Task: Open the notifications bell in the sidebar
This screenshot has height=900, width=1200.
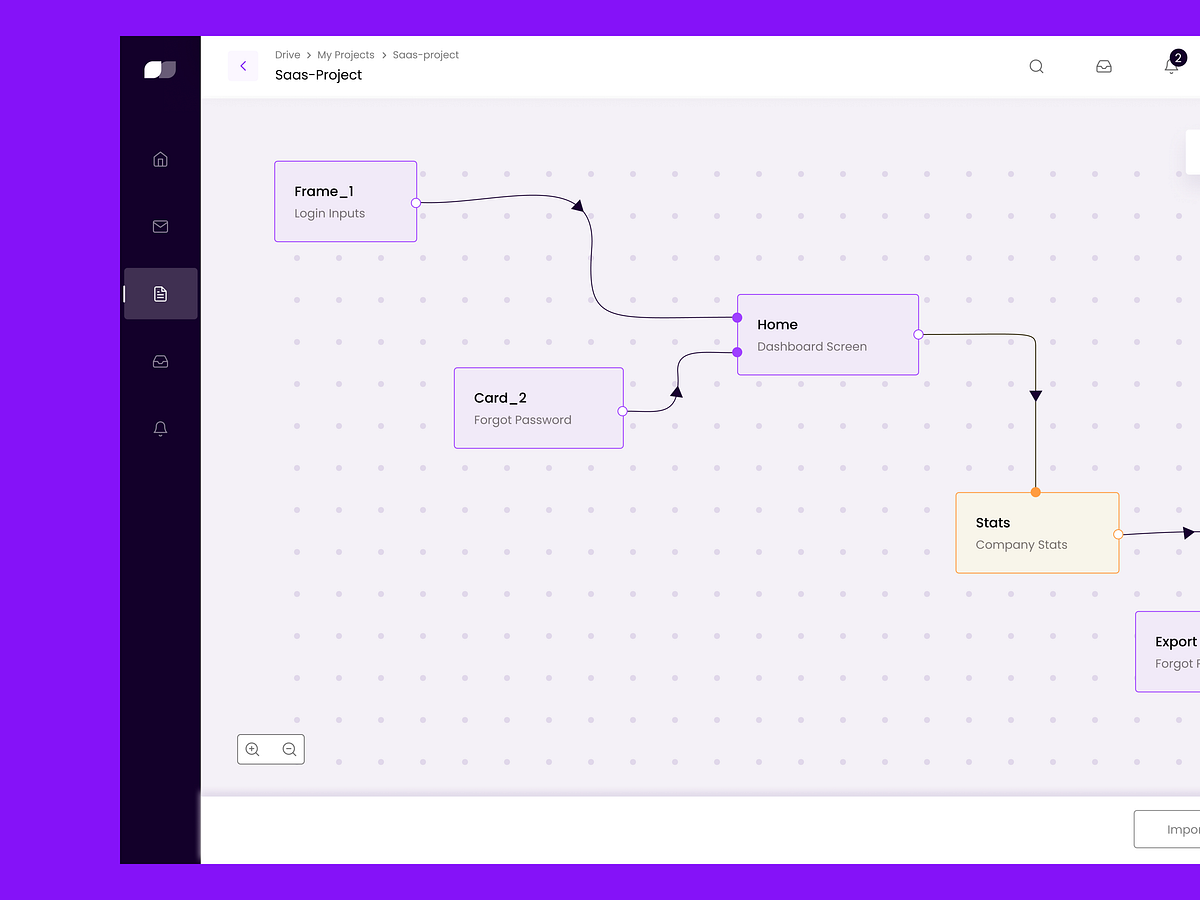Action: click(160, 428)
